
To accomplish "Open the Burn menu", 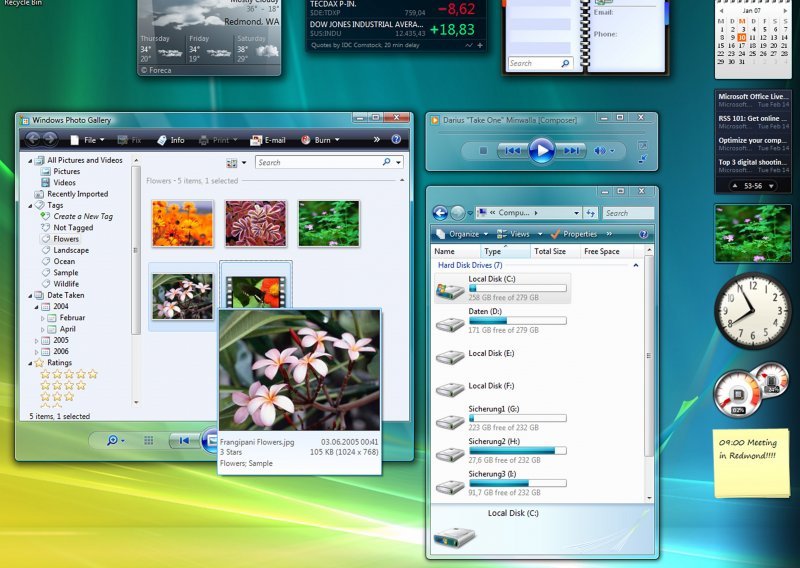I will (320, 140).
